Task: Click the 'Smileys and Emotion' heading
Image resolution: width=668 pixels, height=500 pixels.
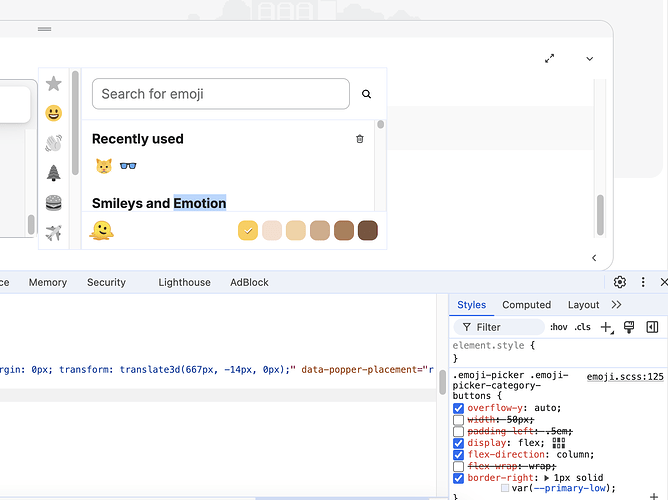Action: [159, 203]
